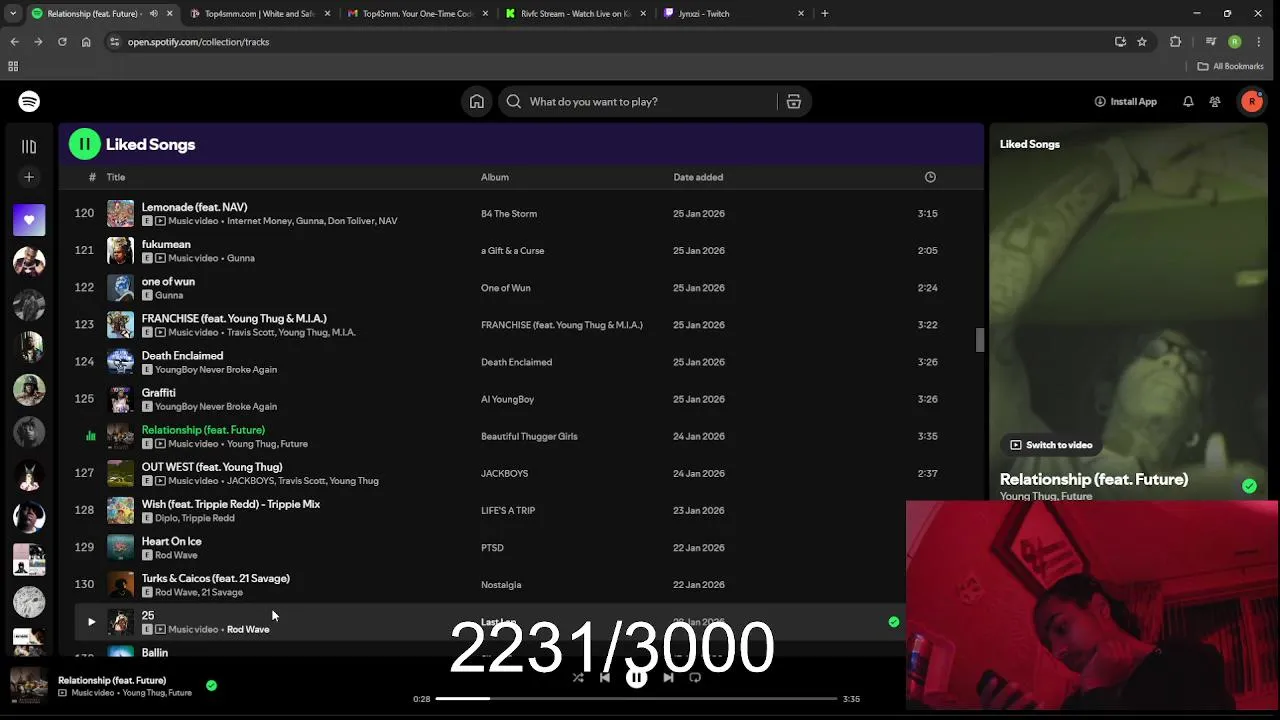Open the Browse icon beside search
Image resolution: width=1280 pixels, height=720 pixels.
tap(794, 101)
